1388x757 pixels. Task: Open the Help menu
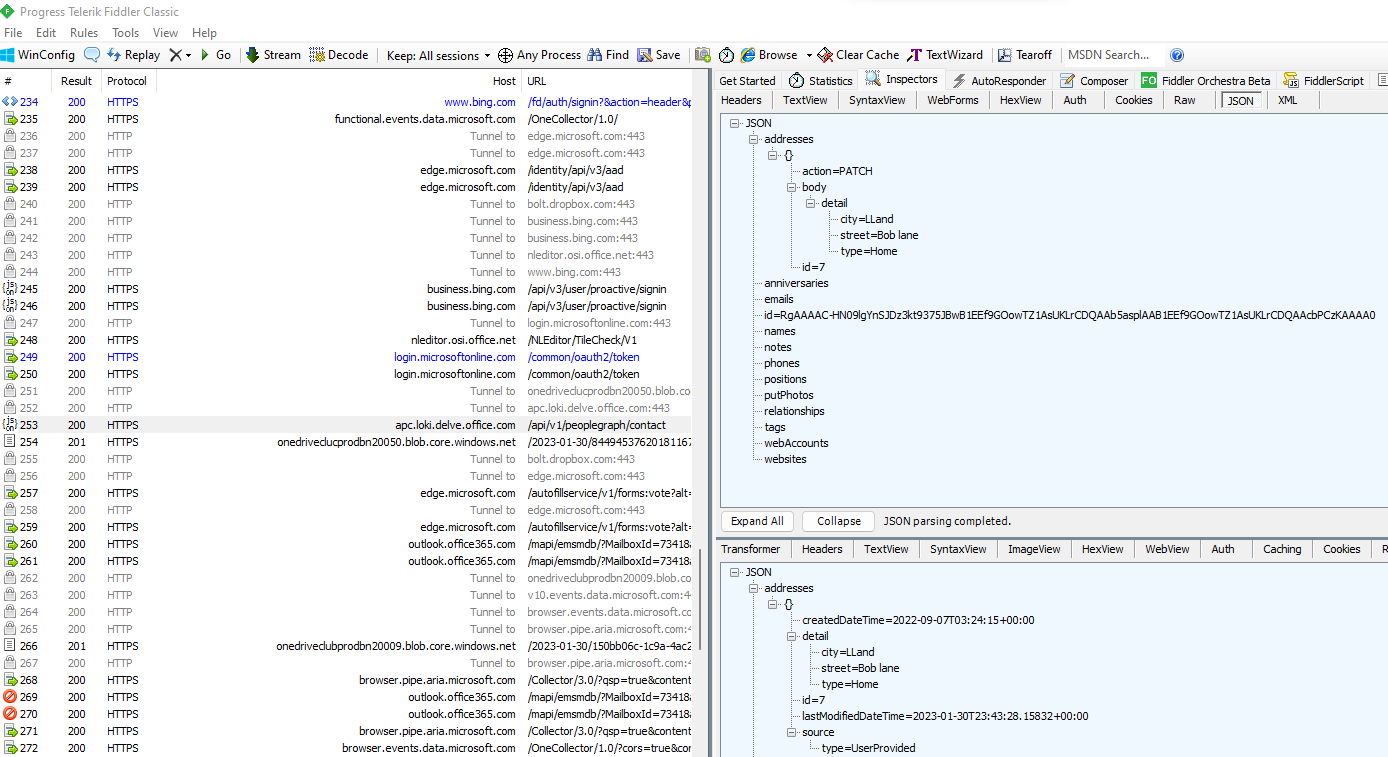pos(204,33)
